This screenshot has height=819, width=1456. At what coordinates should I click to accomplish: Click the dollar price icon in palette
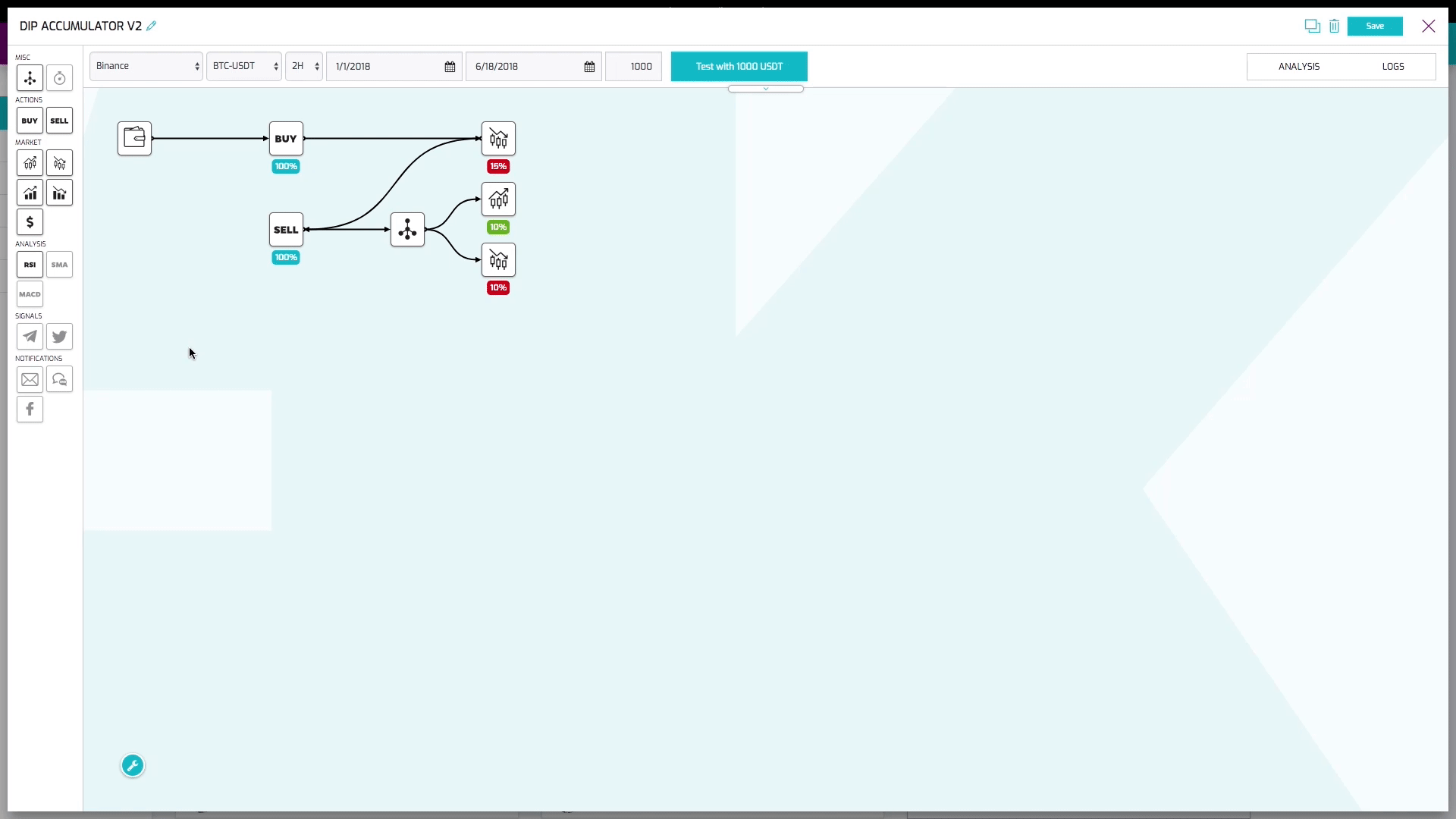[30, 222]
